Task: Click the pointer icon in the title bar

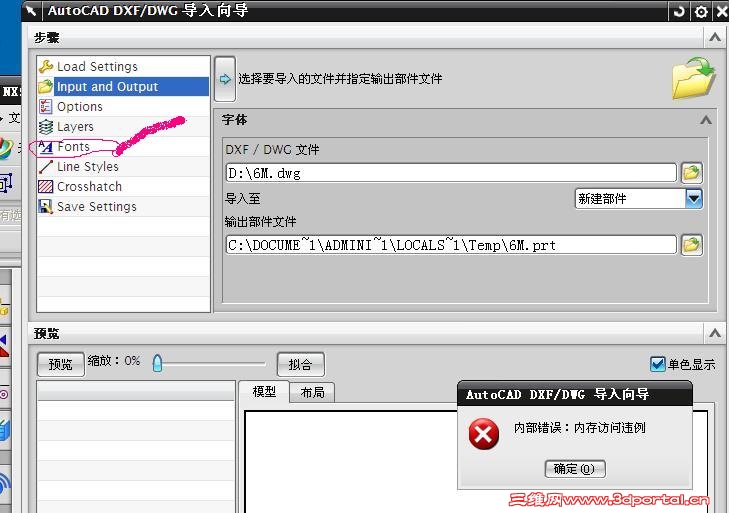Action: tap(32, 11)
